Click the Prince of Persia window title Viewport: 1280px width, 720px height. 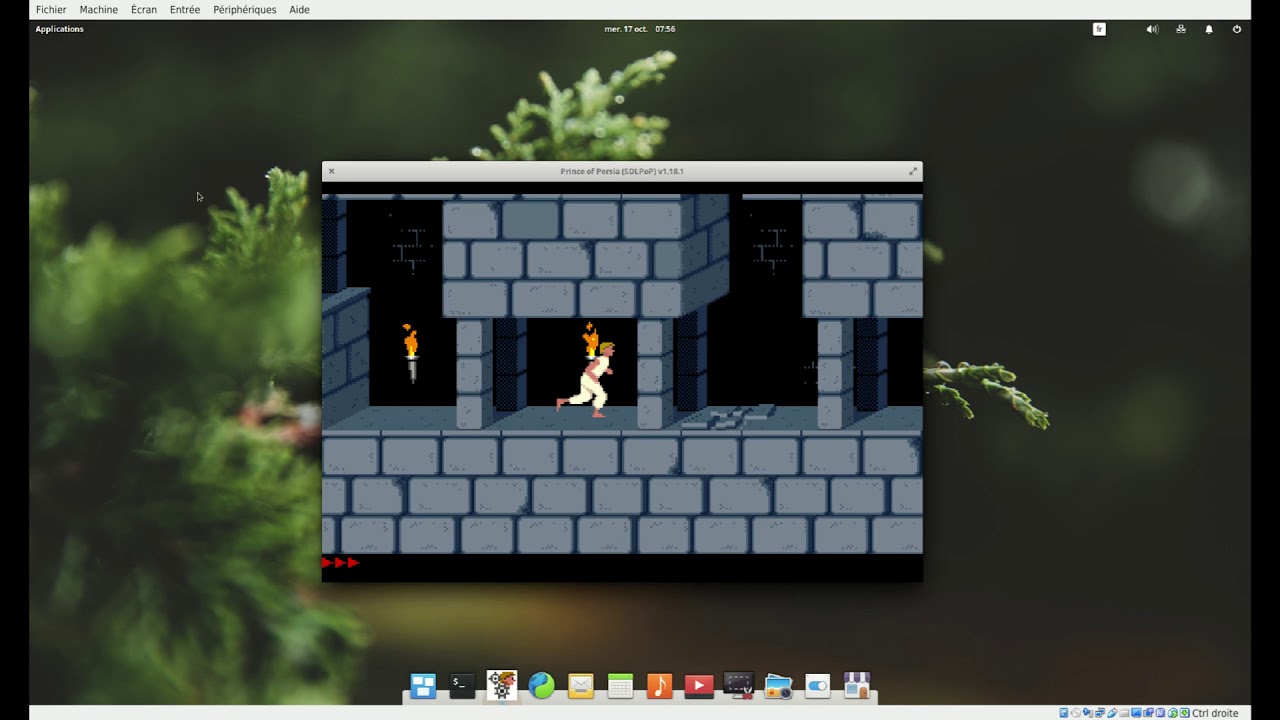622,171
